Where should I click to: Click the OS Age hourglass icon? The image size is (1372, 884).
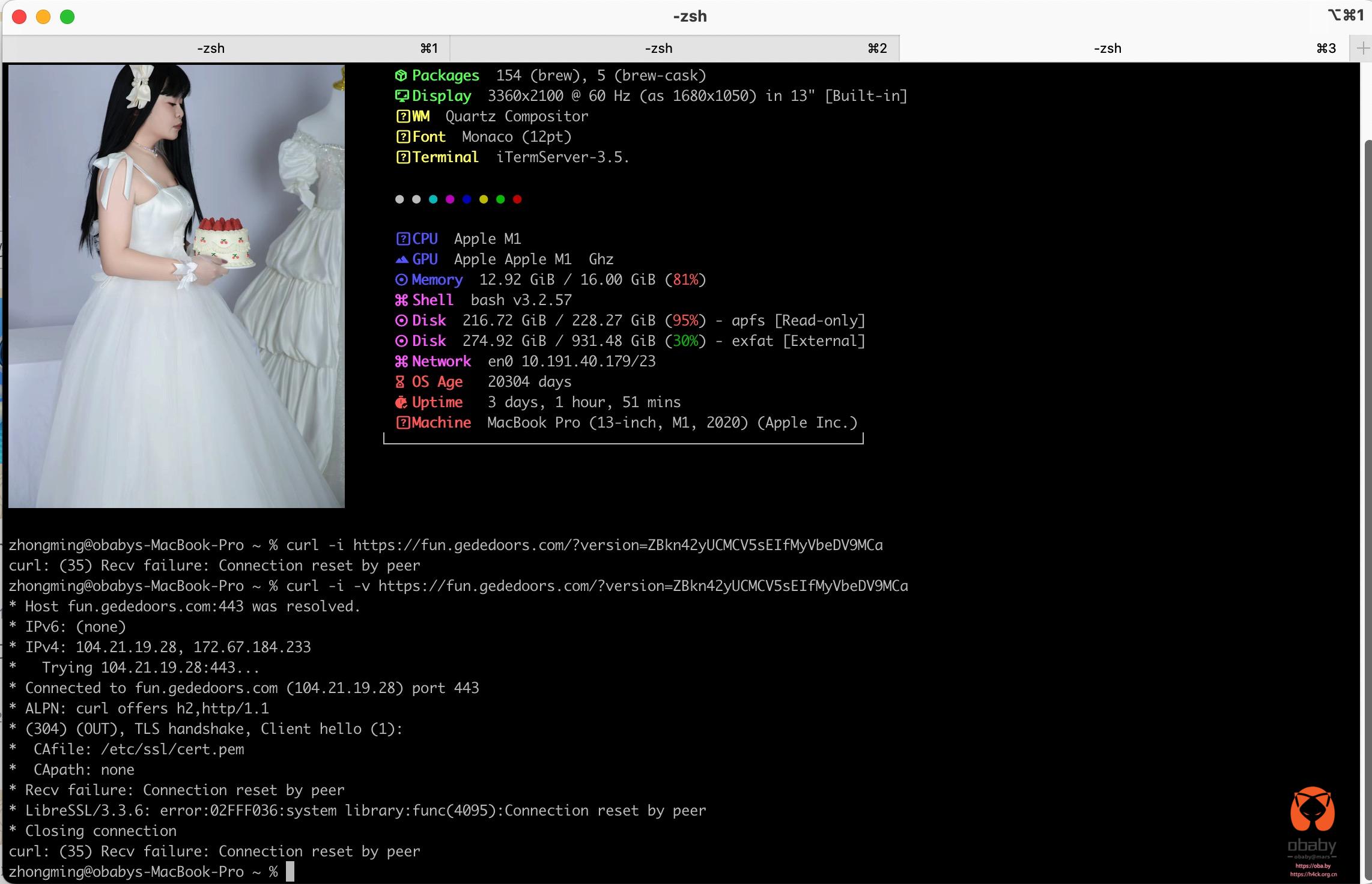click(x=400, y=382)
